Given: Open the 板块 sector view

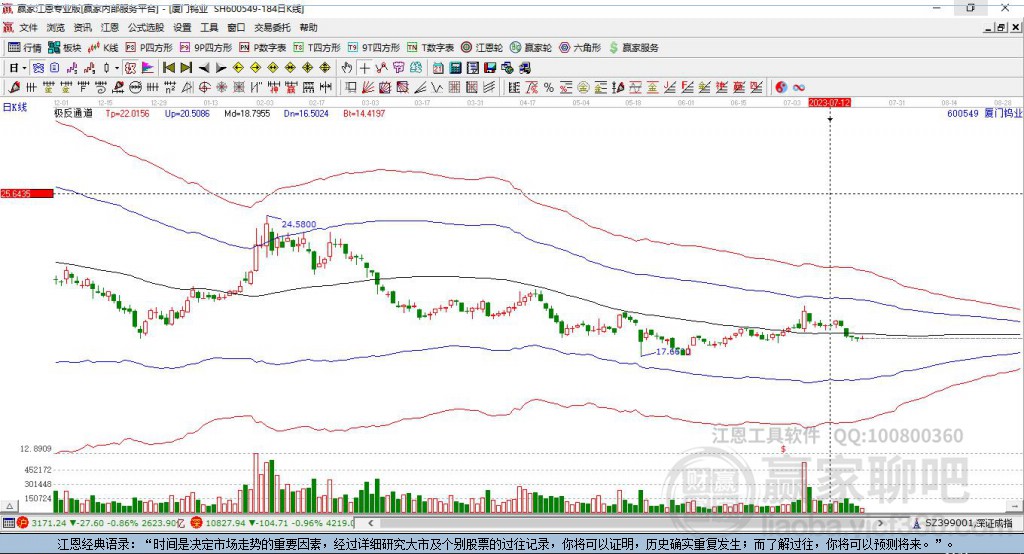Looking at the screenshot, I should [x=65, y=48].
